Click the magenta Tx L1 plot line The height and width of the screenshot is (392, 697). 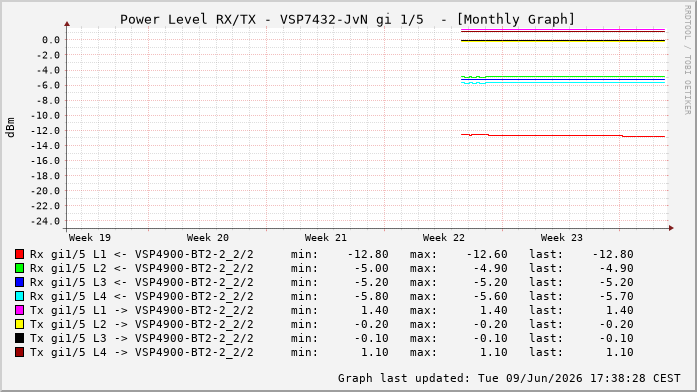pos(563,29)
